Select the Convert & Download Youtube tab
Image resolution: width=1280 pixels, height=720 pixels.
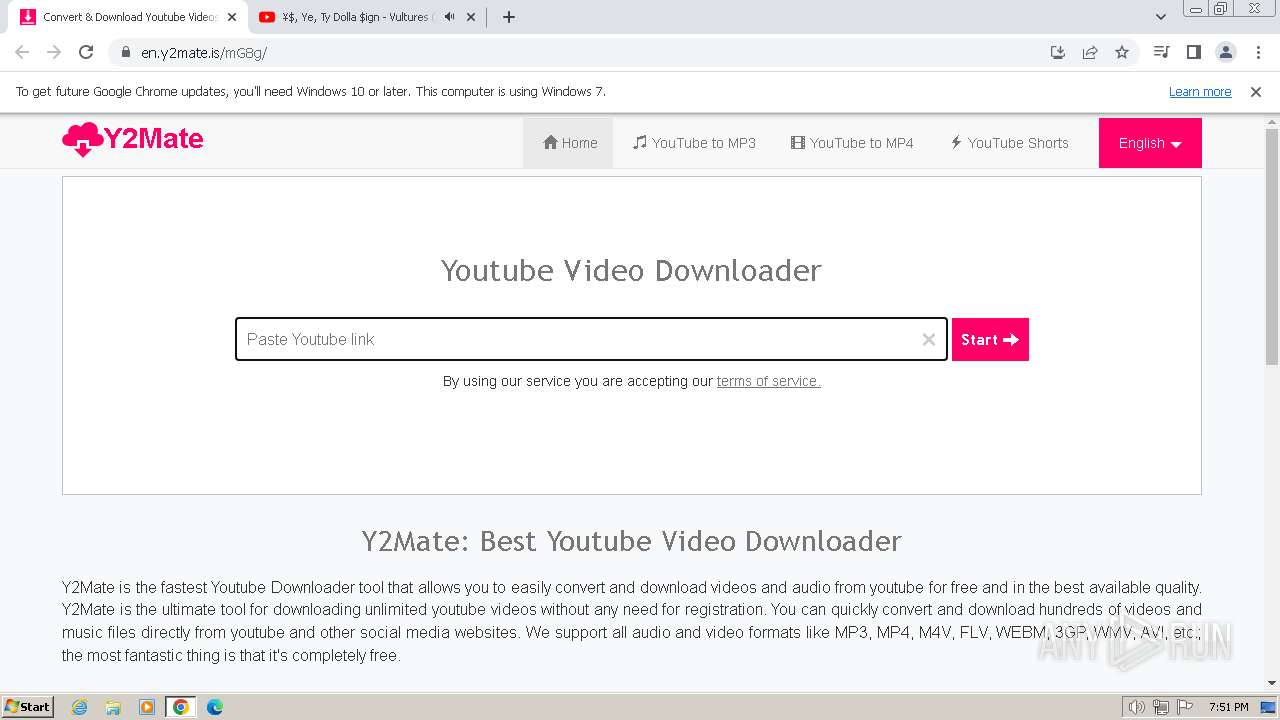(x=130, y=17)
